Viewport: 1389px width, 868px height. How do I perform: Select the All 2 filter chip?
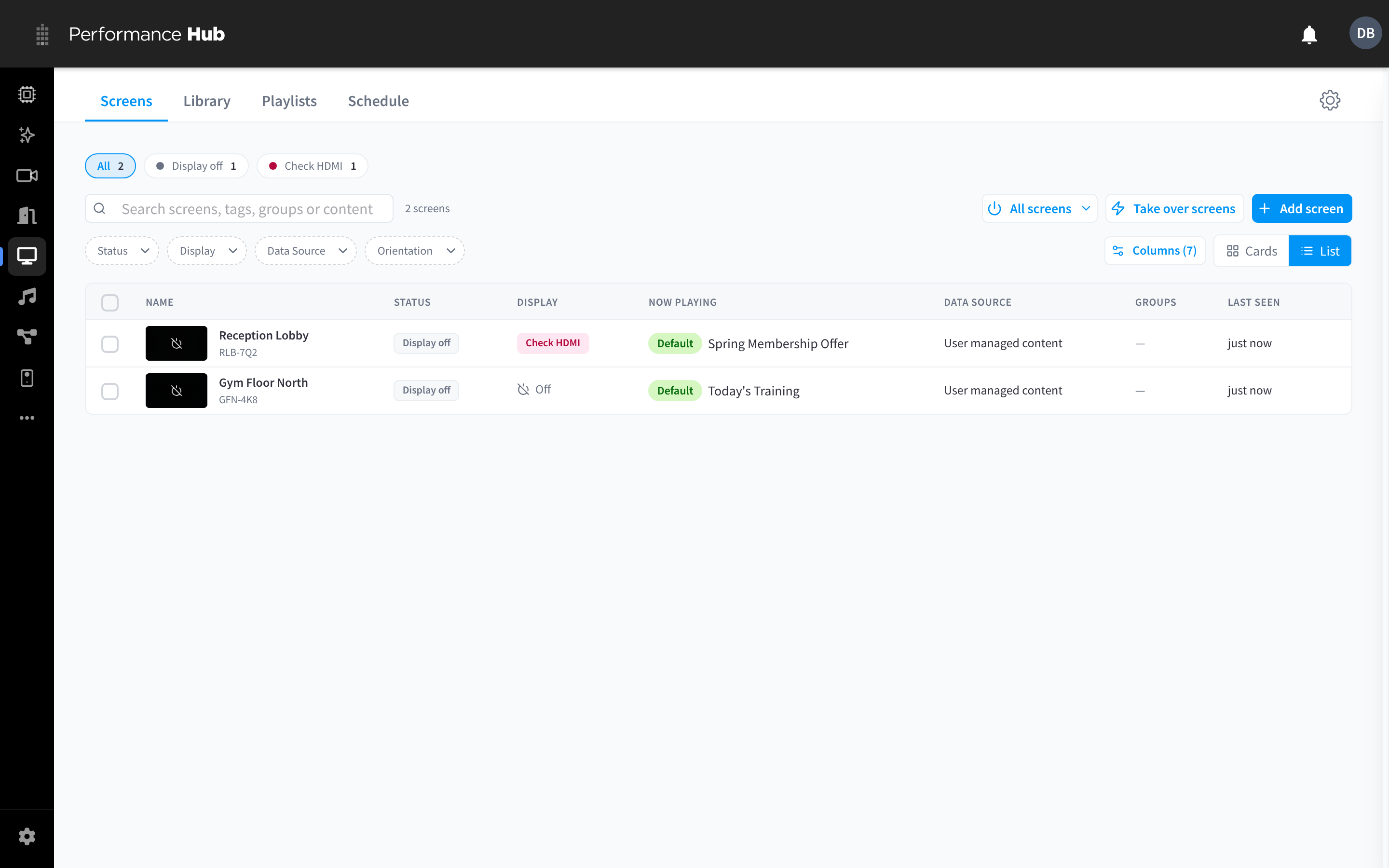[110, 166]
